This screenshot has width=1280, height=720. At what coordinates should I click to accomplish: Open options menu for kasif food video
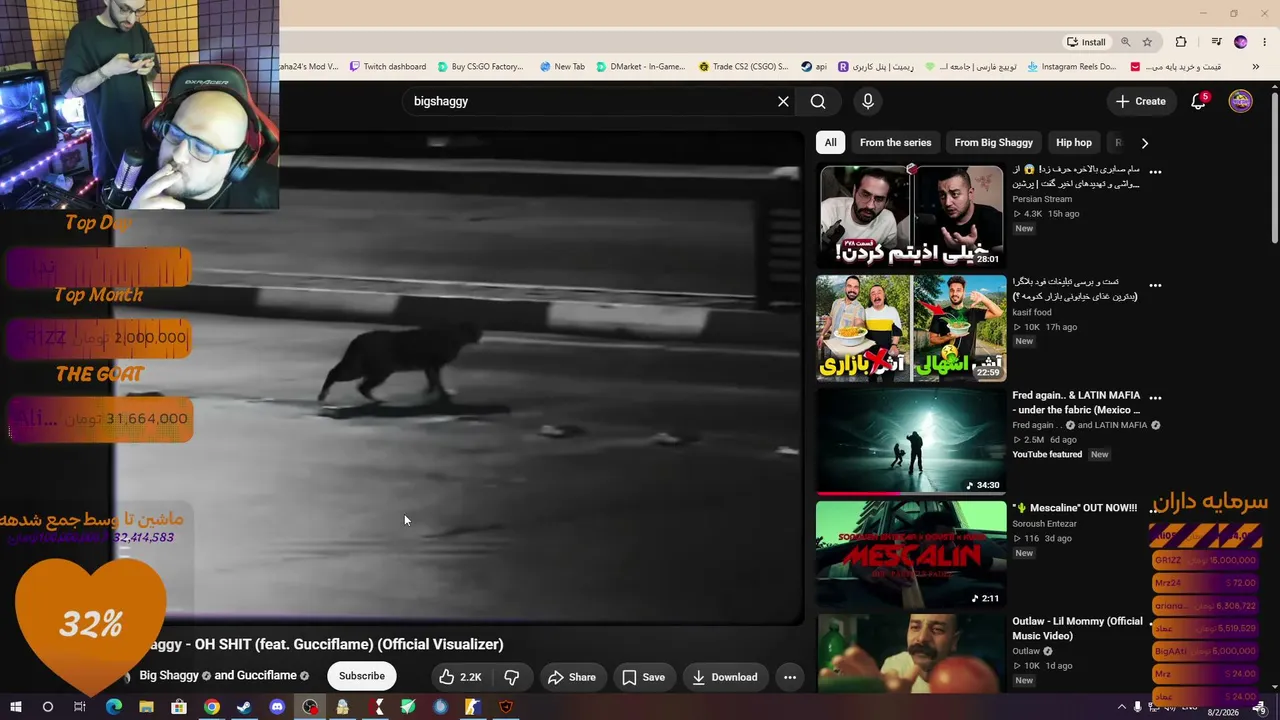tap(1155, 285)
